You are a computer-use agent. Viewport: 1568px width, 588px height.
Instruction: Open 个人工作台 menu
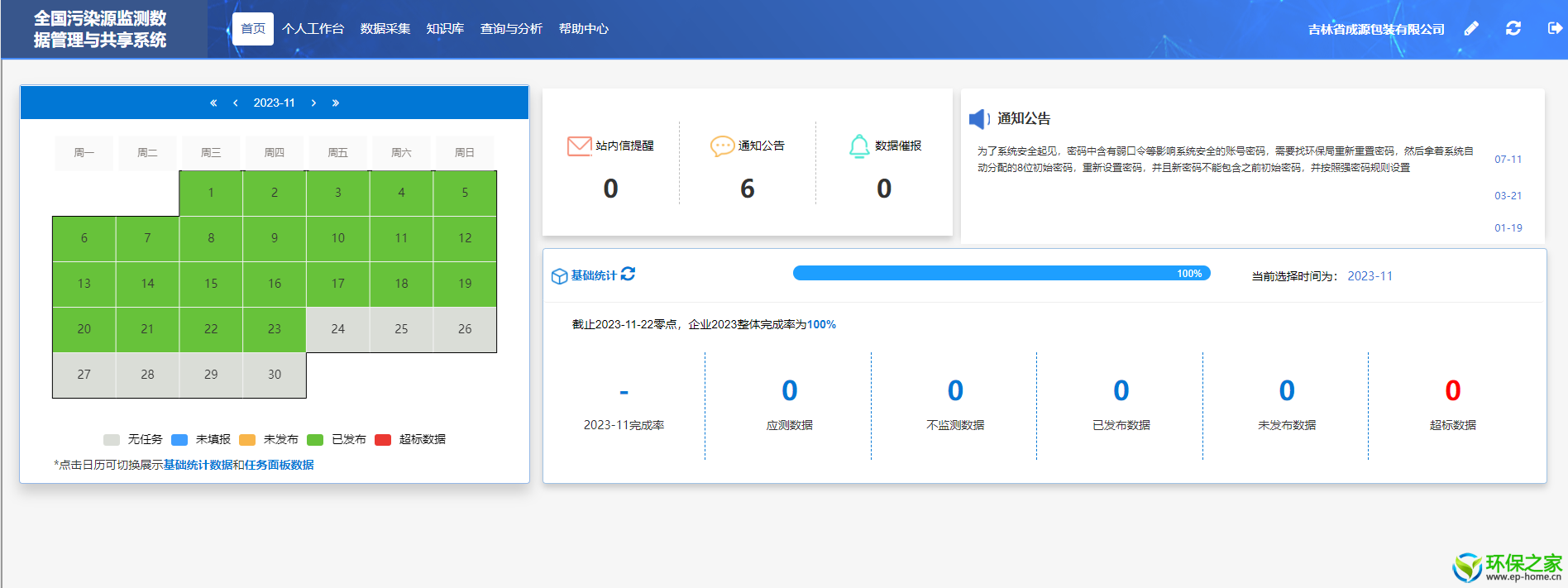(313, 29)
